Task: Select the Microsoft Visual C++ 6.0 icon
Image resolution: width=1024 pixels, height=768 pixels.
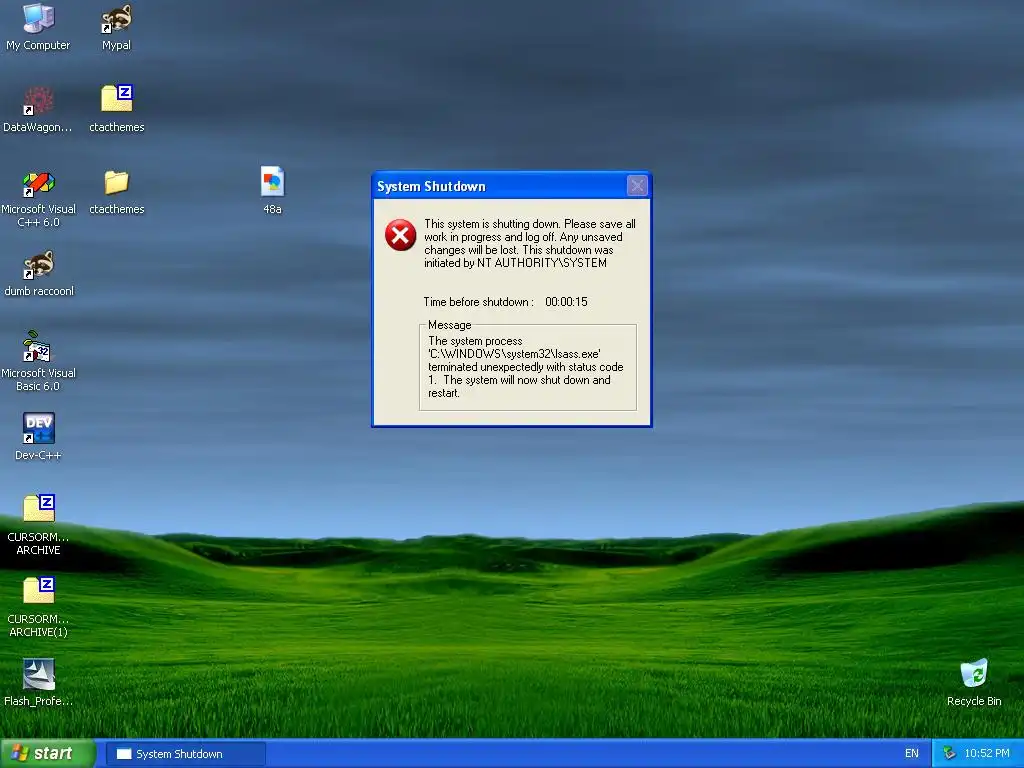Action: pyautogui.click(x=38, y=183)
